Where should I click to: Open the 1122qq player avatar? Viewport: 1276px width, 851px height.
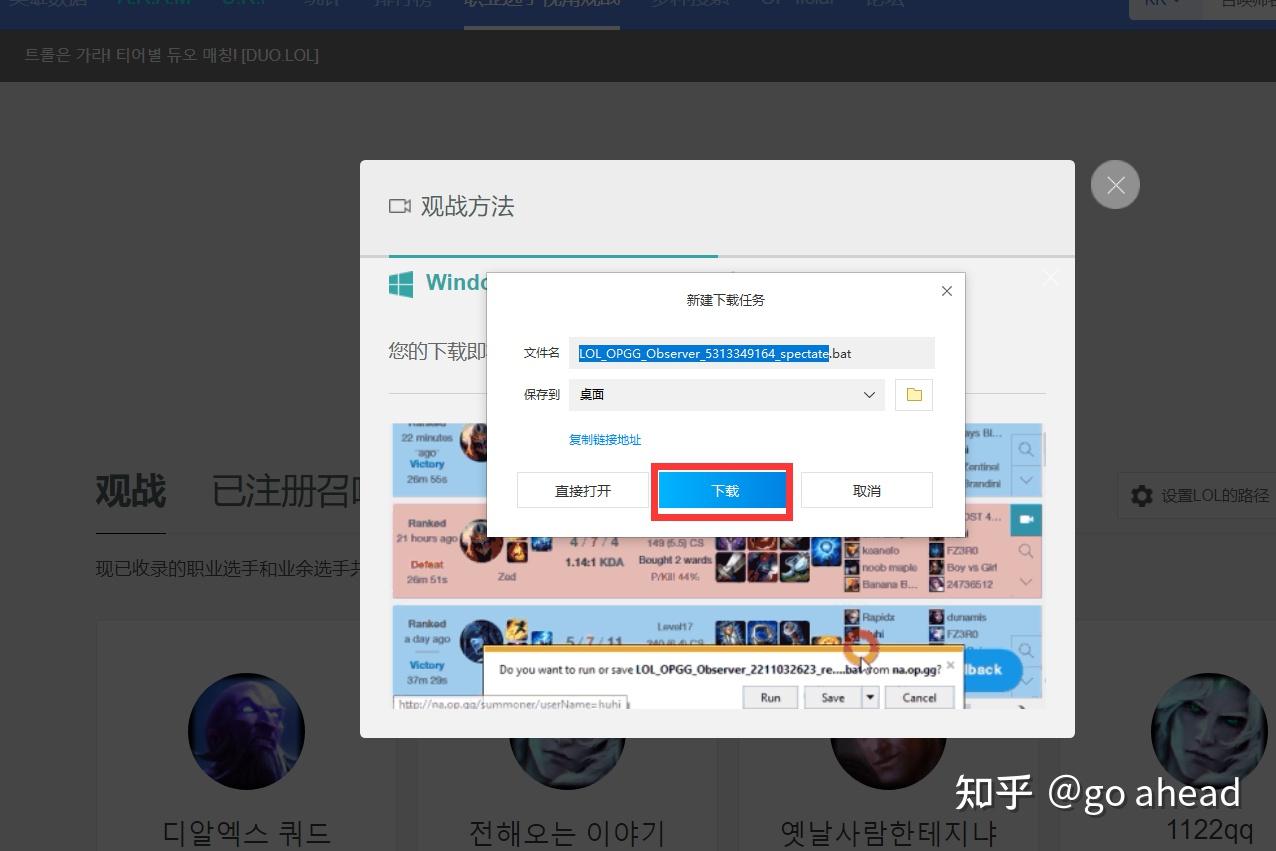point(1209,731)
